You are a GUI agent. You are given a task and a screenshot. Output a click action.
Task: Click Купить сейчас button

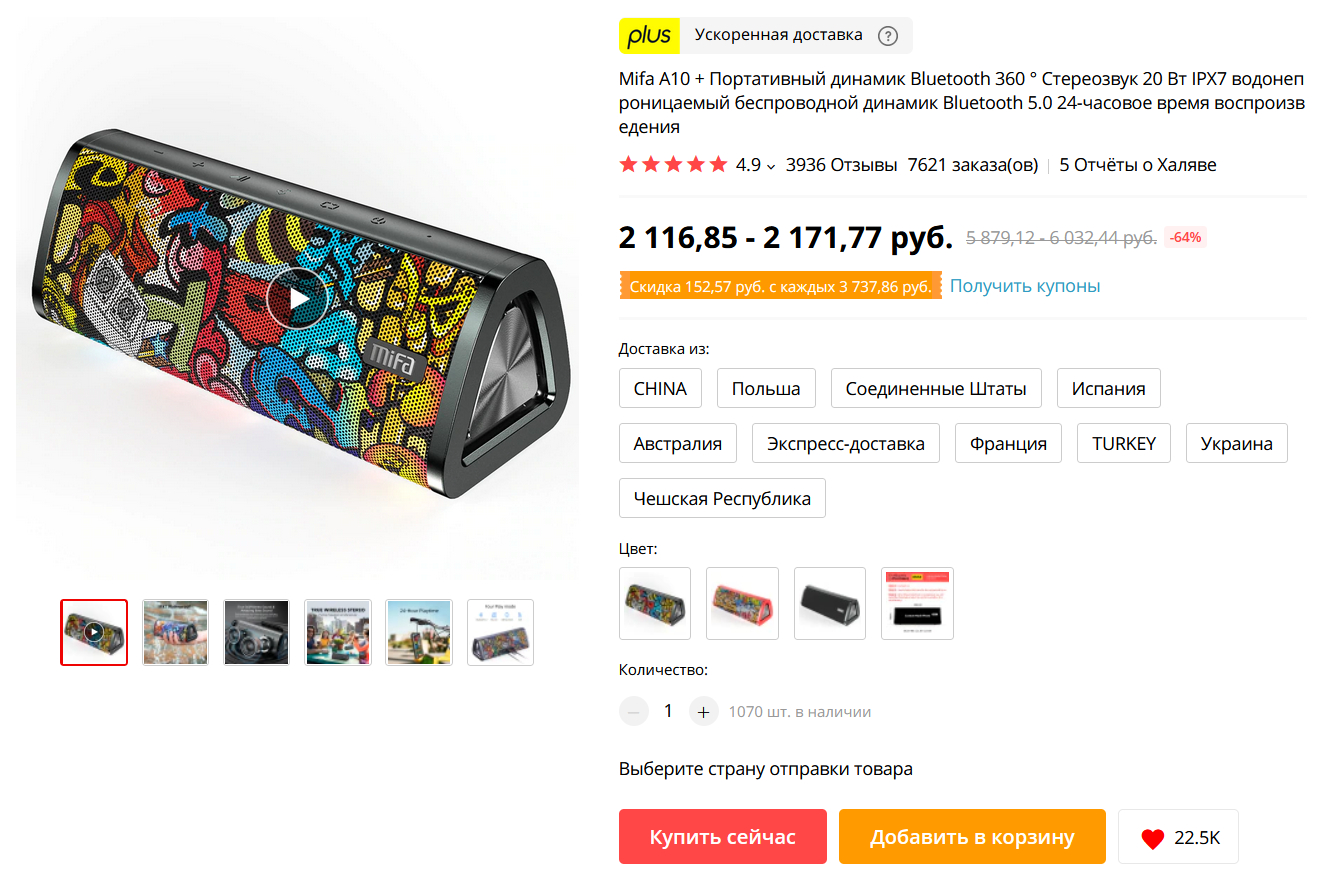723,836
